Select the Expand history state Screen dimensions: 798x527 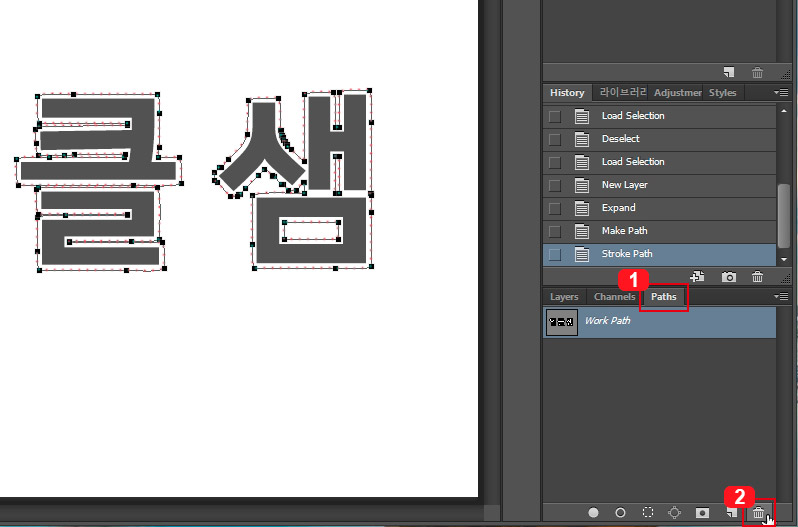[660, 208]
